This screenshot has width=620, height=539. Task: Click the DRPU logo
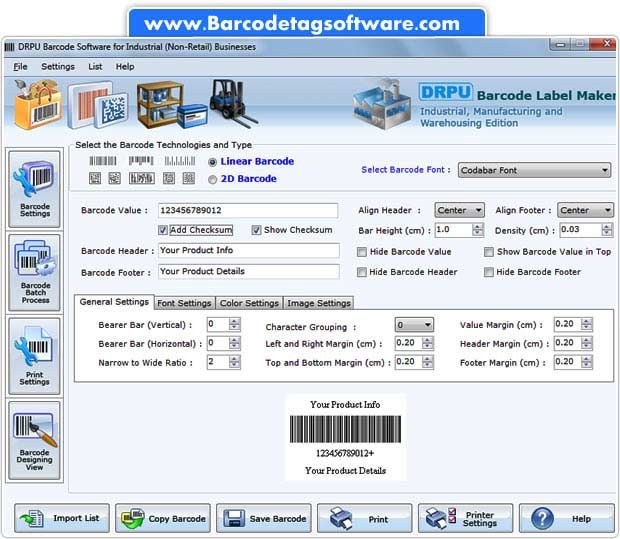point(446,92)
